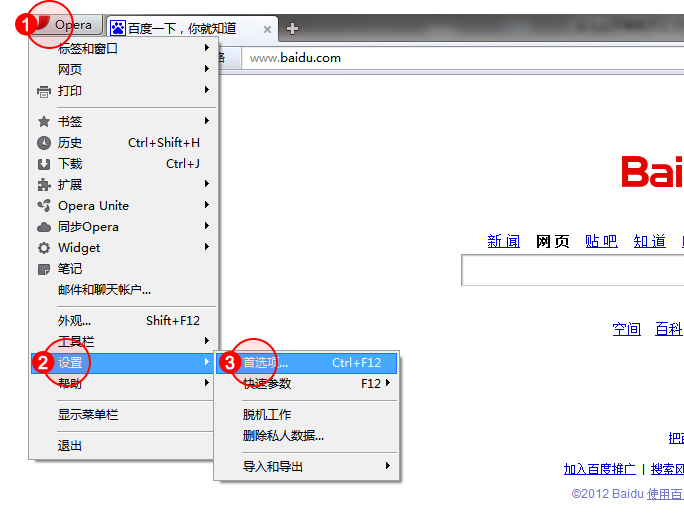The image size is (684, 523).
Task: Click the gear icon beside Widget
Action: coord(44,248)
